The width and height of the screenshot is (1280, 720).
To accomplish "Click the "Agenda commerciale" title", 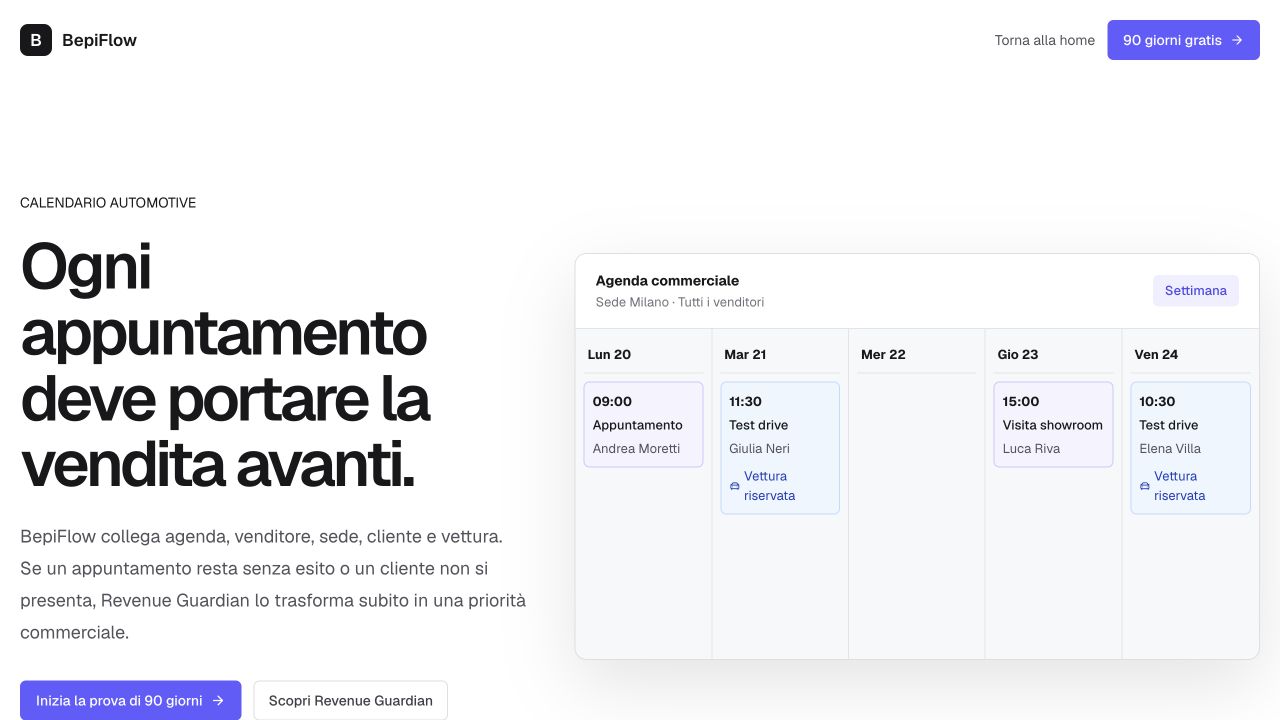I will pyautogui.click(x=667, y=281).
